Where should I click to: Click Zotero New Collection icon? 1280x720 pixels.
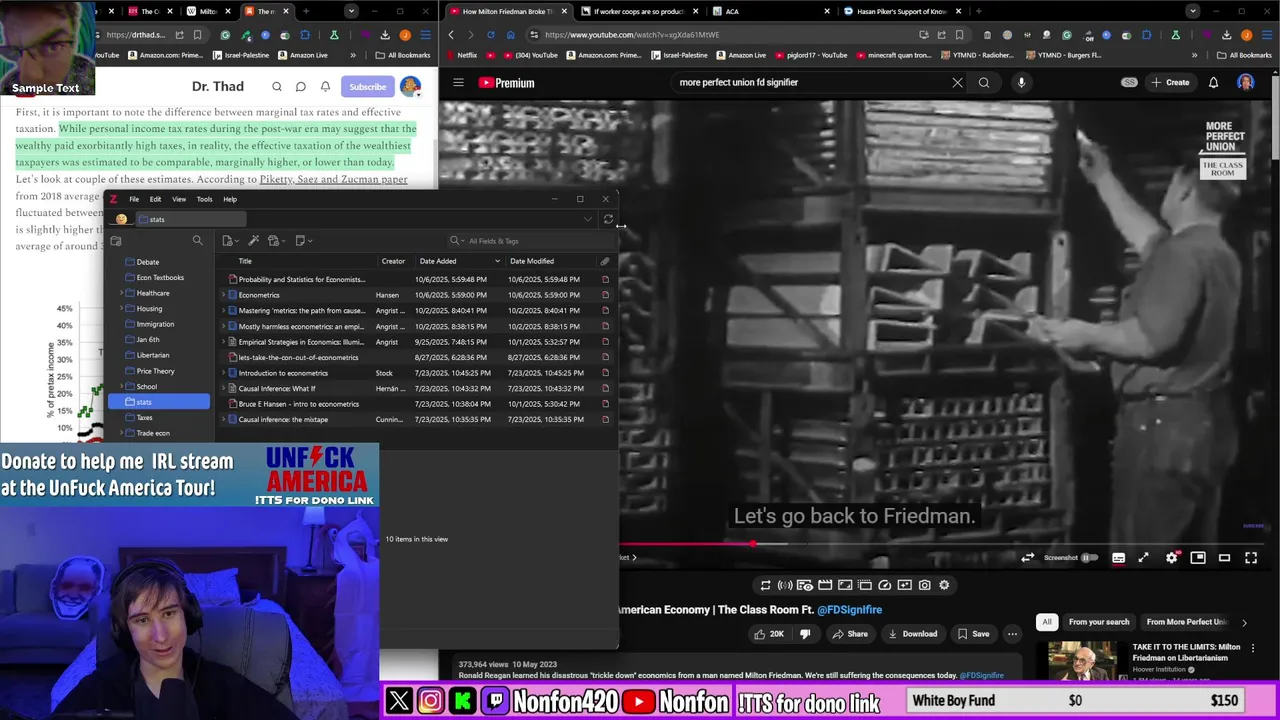tap(116, 240)
